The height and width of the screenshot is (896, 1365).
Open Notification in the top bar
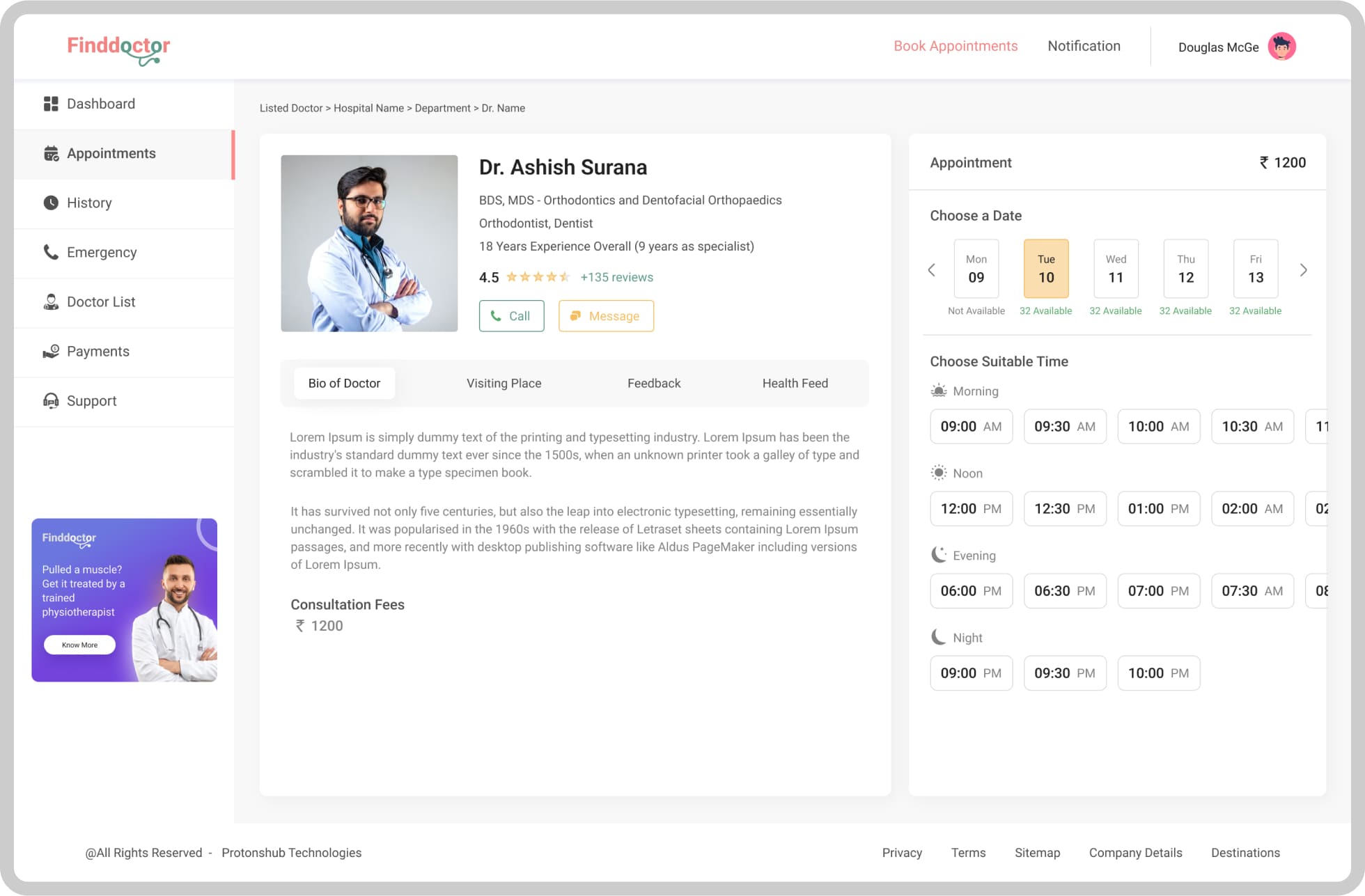click(1084, 46)
